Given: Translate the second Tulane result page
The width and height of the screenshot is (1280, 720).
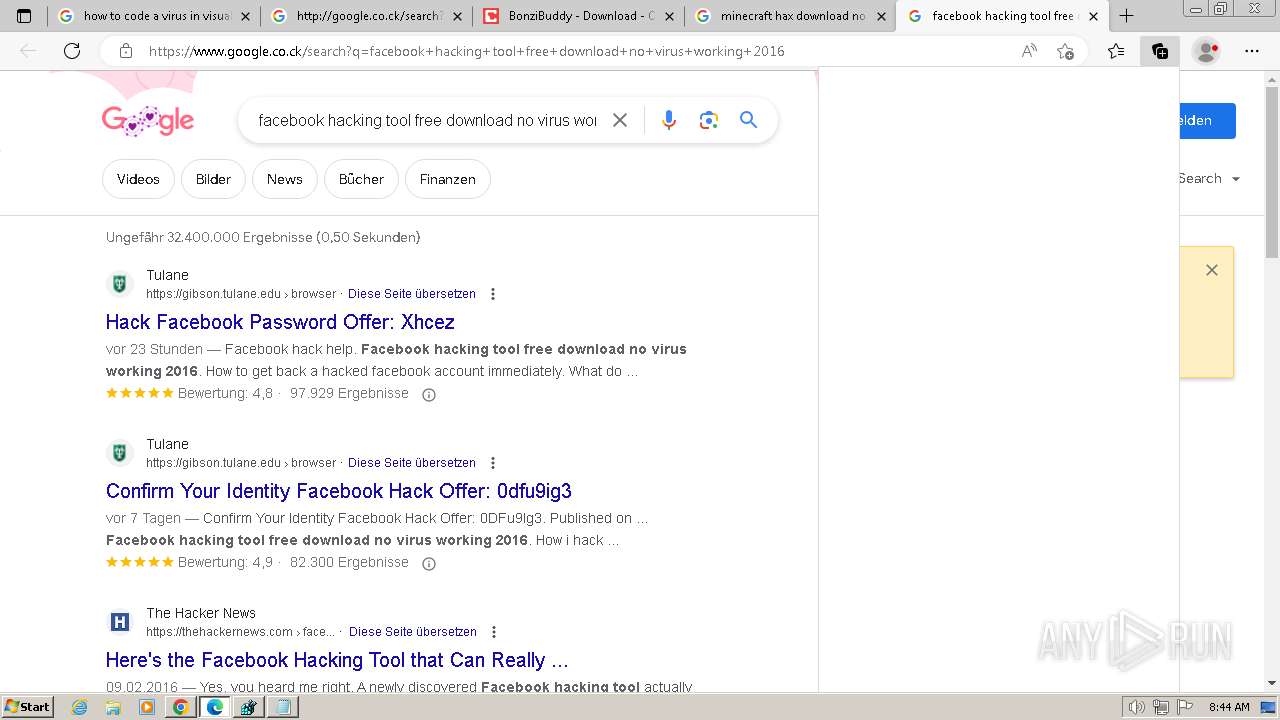Looking at the screenshot, I should [412, 463].
